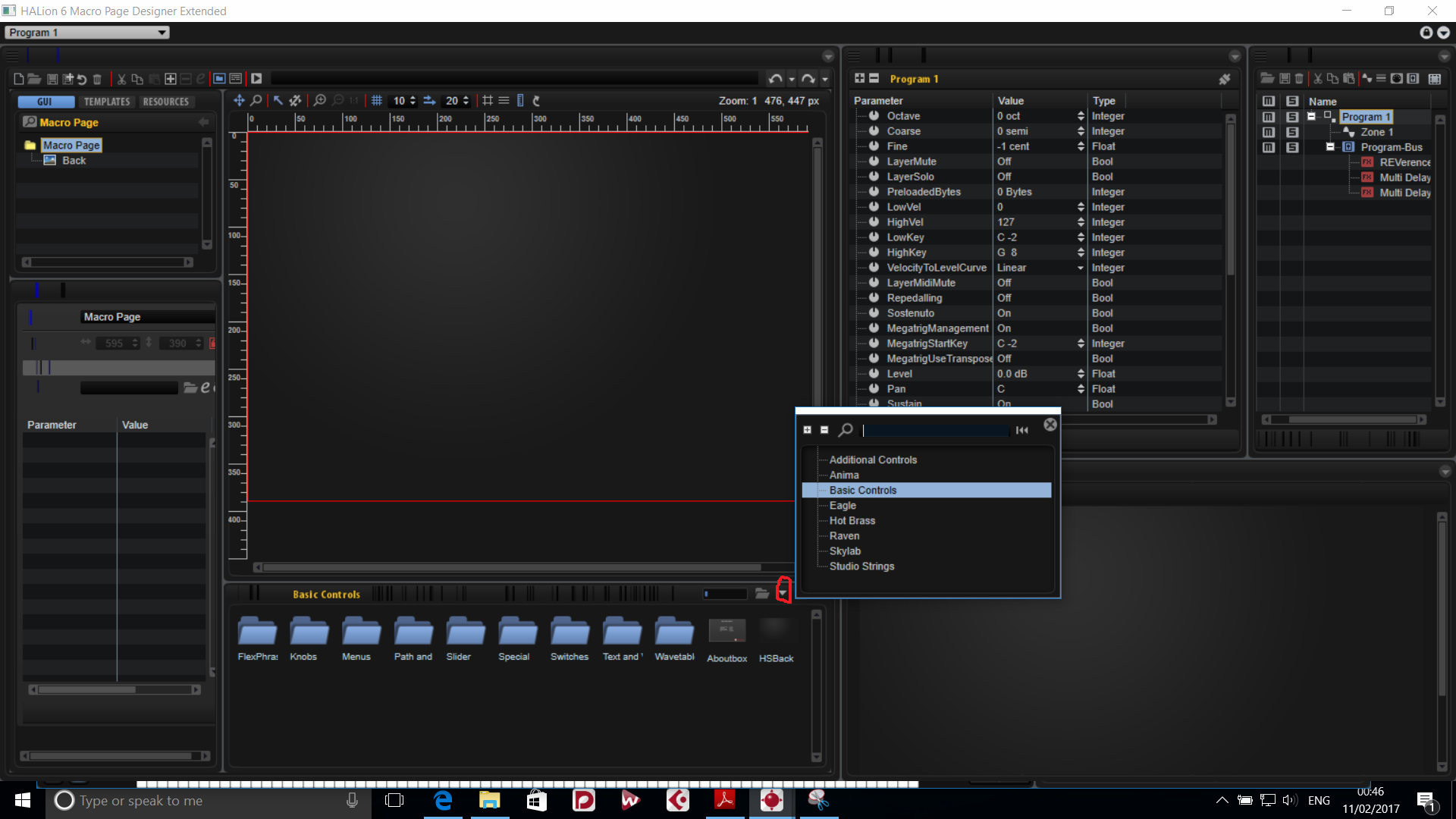Screen dimensions: 1456x819
Task: Toggle the grid display icon
Action: tap(377, 101)
